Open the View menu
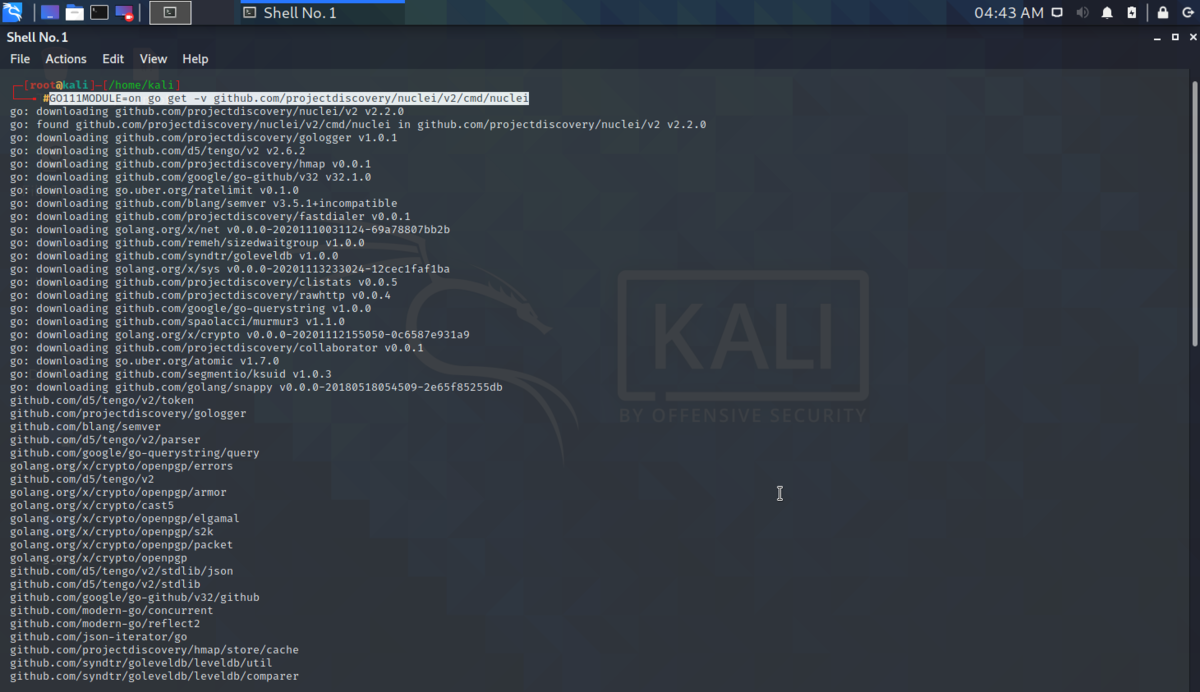The height and width of the screenshot is (692, 1200). coord(153,59)
